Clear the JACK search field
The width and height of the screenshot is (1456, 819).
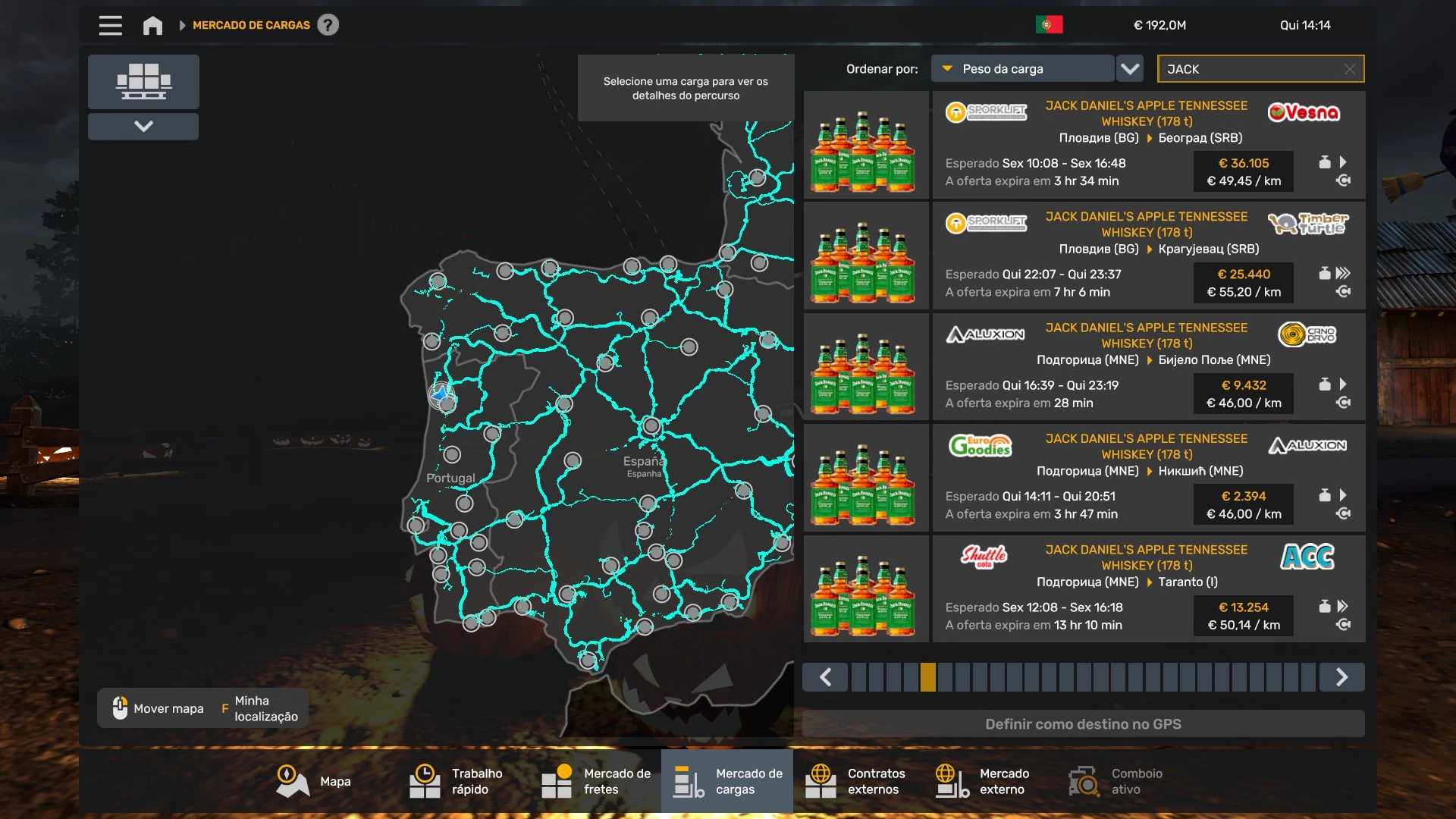tap(1349, 69)
